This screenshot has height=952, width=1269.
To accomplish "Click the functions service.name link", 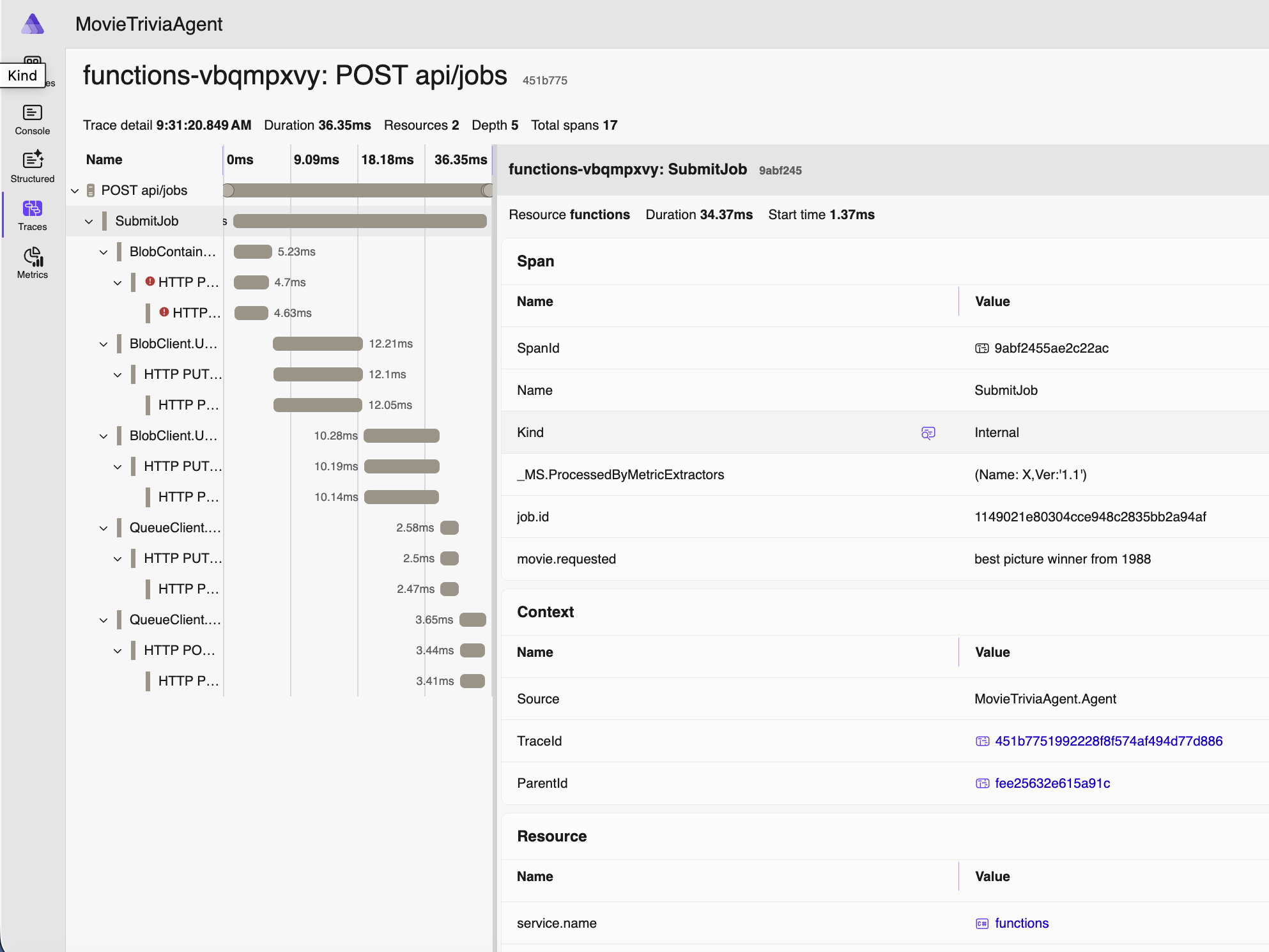I will [1021, 923].
